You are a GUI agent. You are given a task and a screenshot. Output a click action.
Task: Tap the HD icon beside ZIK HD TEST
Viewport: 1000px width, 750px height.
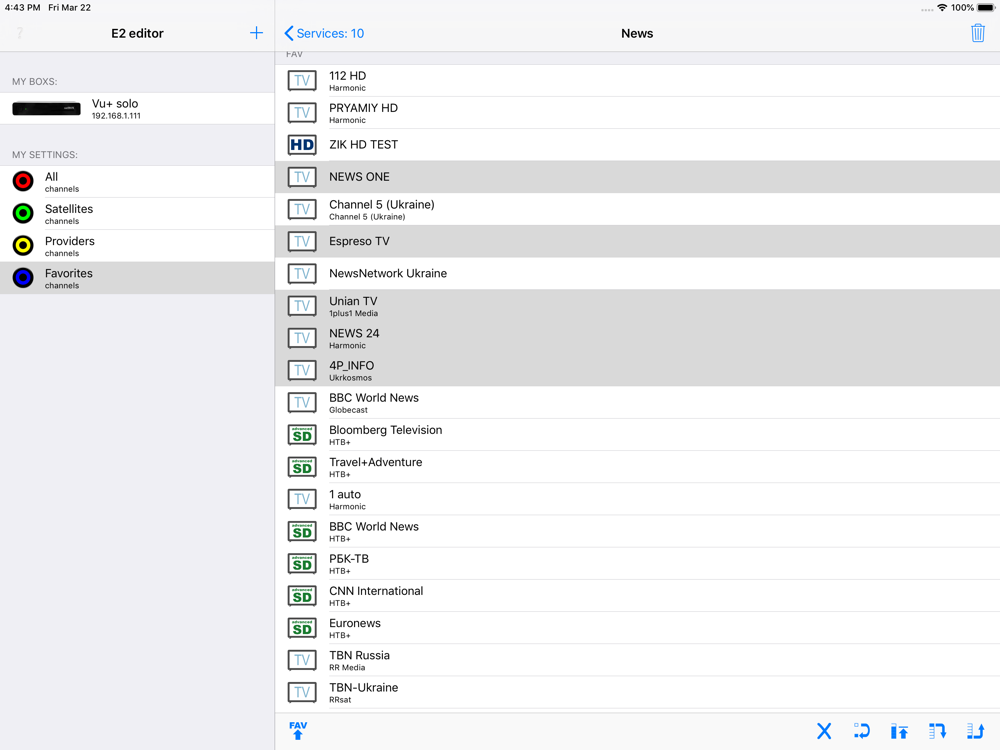[x=302, y=145]
